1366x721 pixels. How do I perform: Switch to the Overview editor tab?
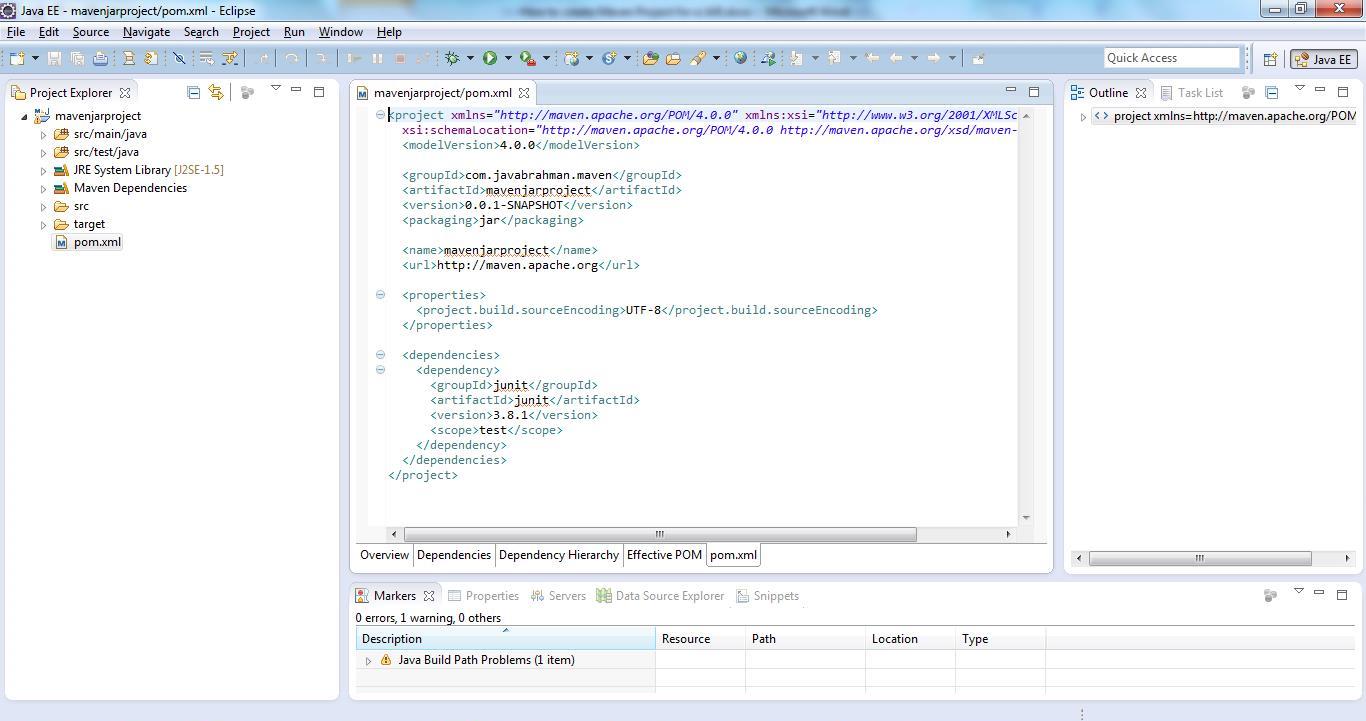384,555
